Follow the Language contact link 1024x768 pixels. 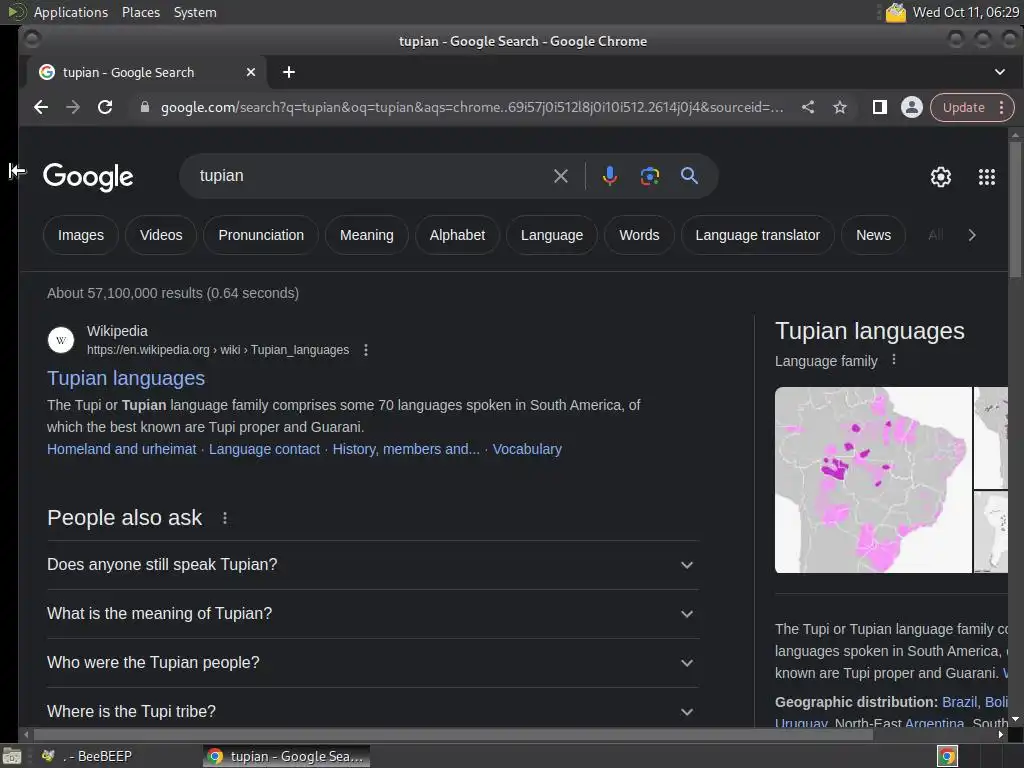pyautogui.click(x=264, y=449)
